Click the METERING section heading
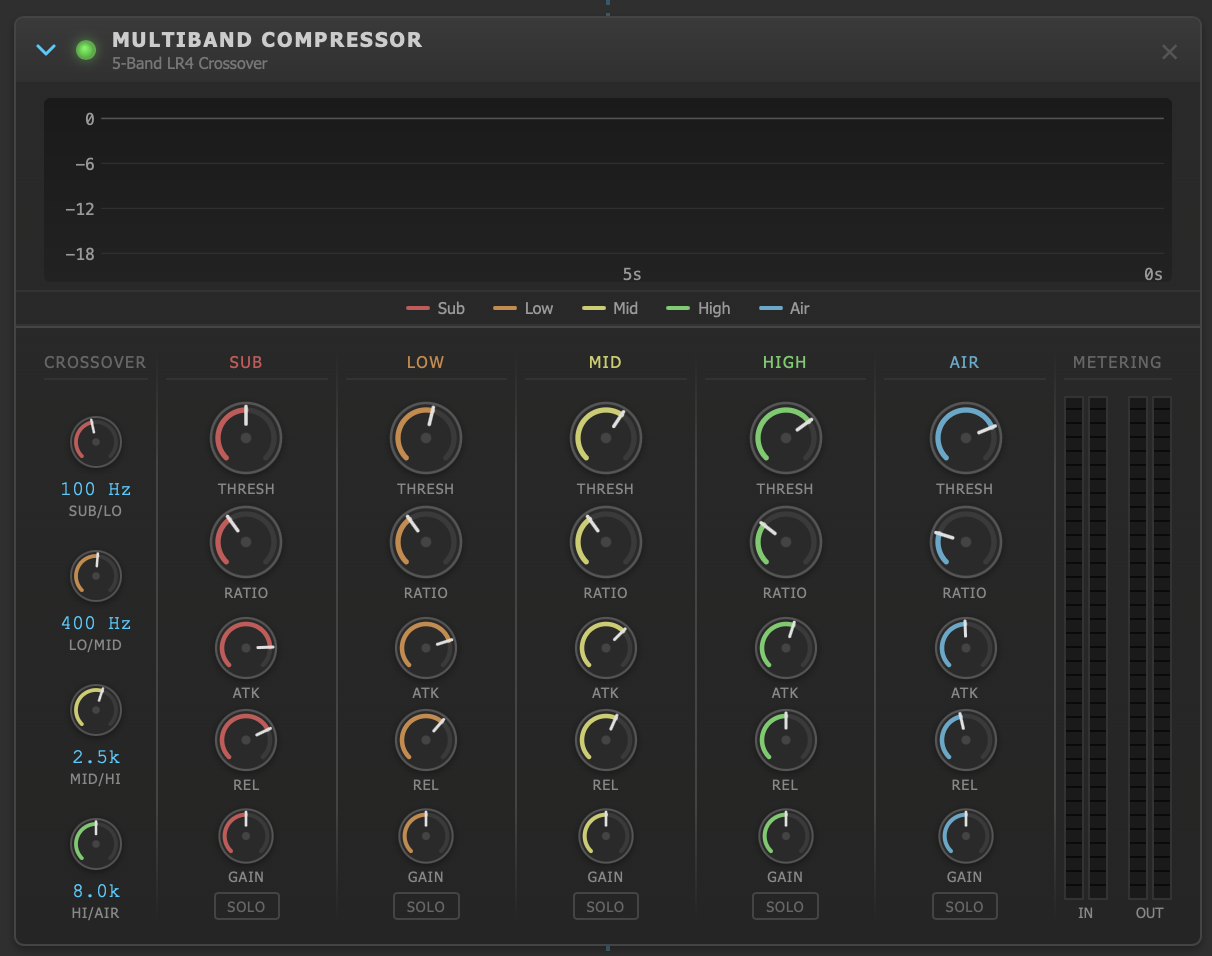1212x956 pixels. [x=1117, y=362]
